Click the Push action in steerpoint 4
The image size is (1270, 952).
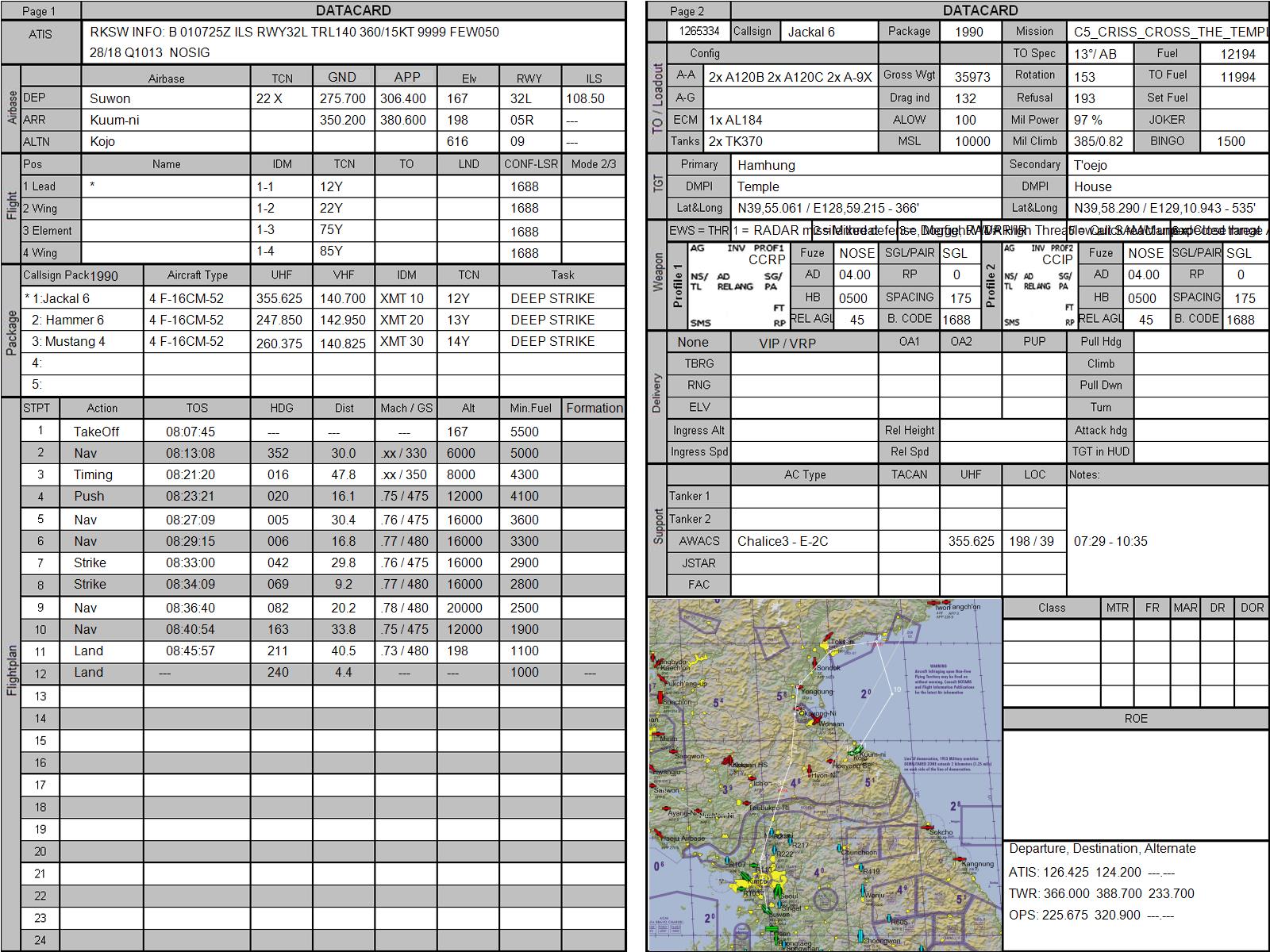(x=90, y=496)
